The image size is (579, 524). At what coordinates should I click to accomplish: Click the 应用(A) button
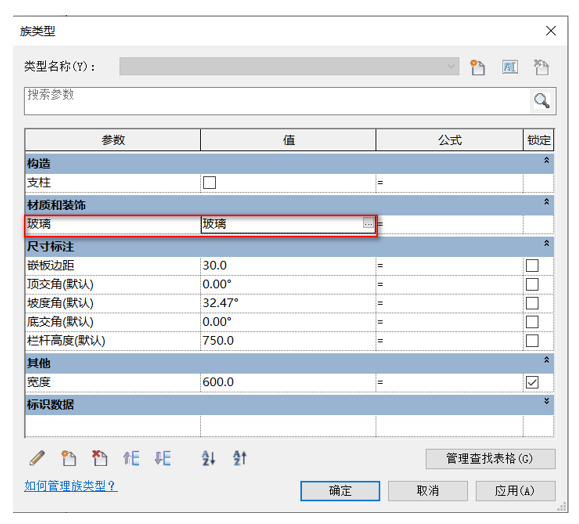(515, 491)
